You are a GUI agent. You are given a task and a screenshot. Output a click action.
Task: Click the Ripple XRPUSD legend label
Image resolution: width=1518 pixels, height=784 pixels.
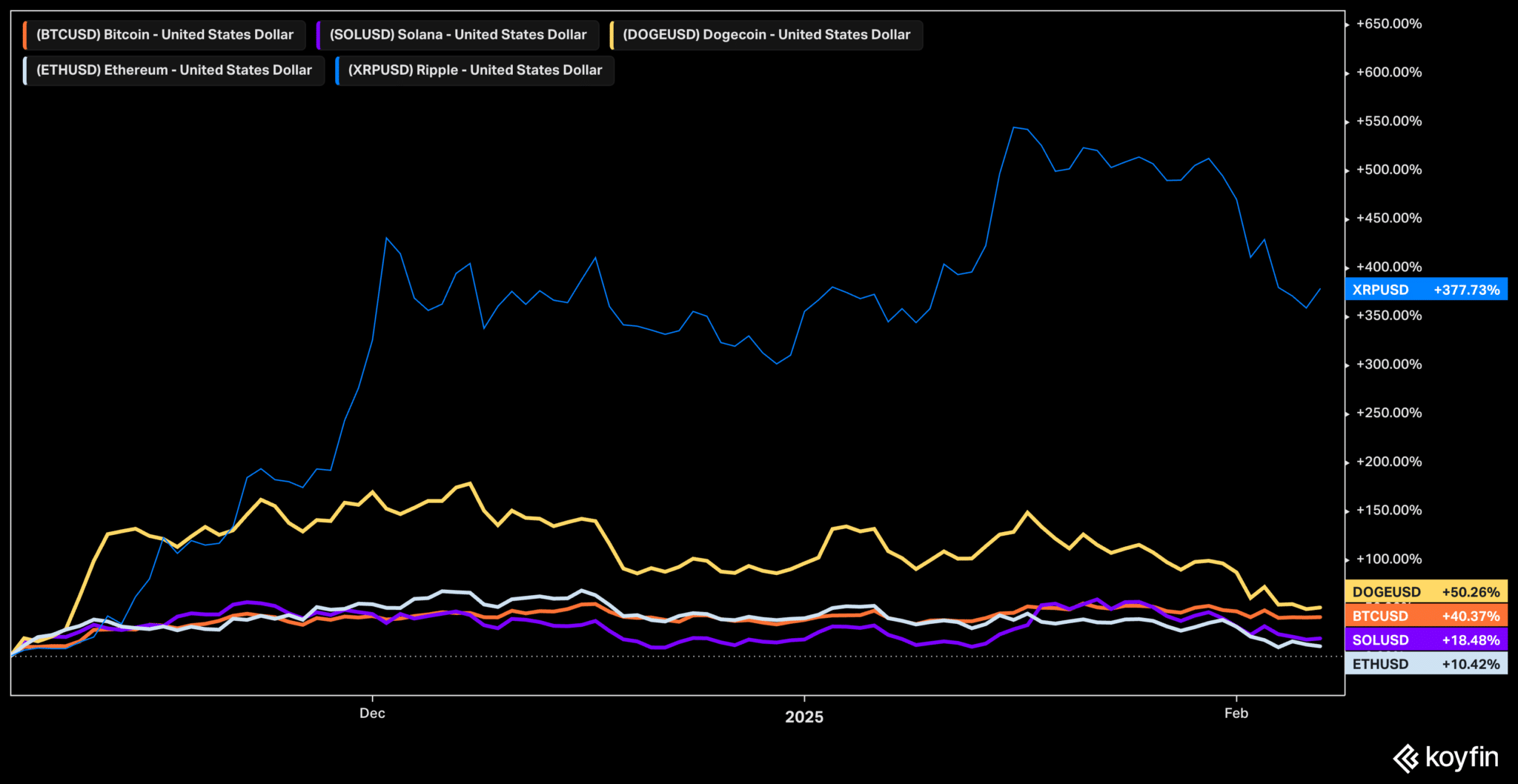tap(474, 70)
